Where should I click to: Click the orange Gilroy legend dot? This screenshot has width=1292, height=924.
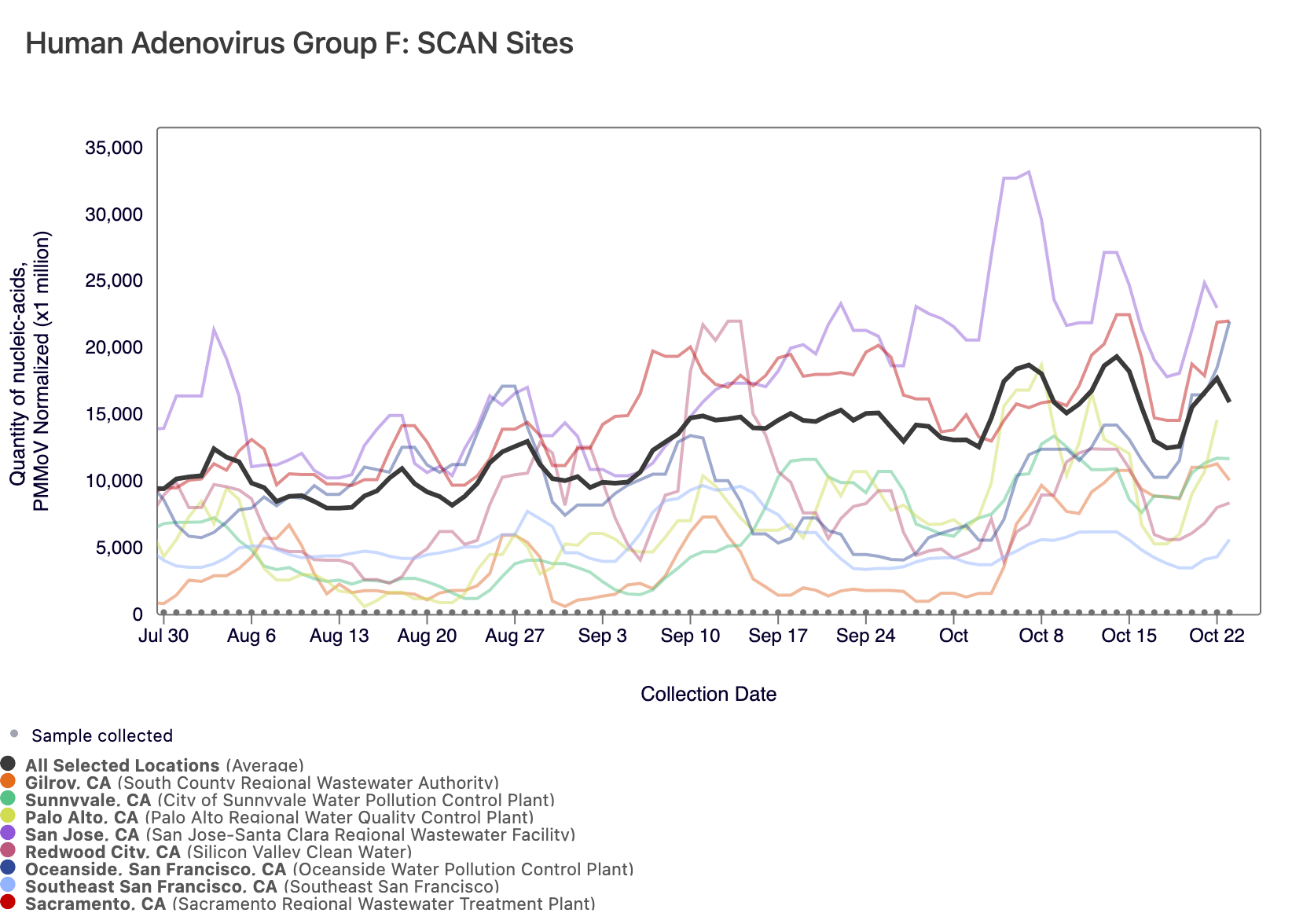[9, 782]
